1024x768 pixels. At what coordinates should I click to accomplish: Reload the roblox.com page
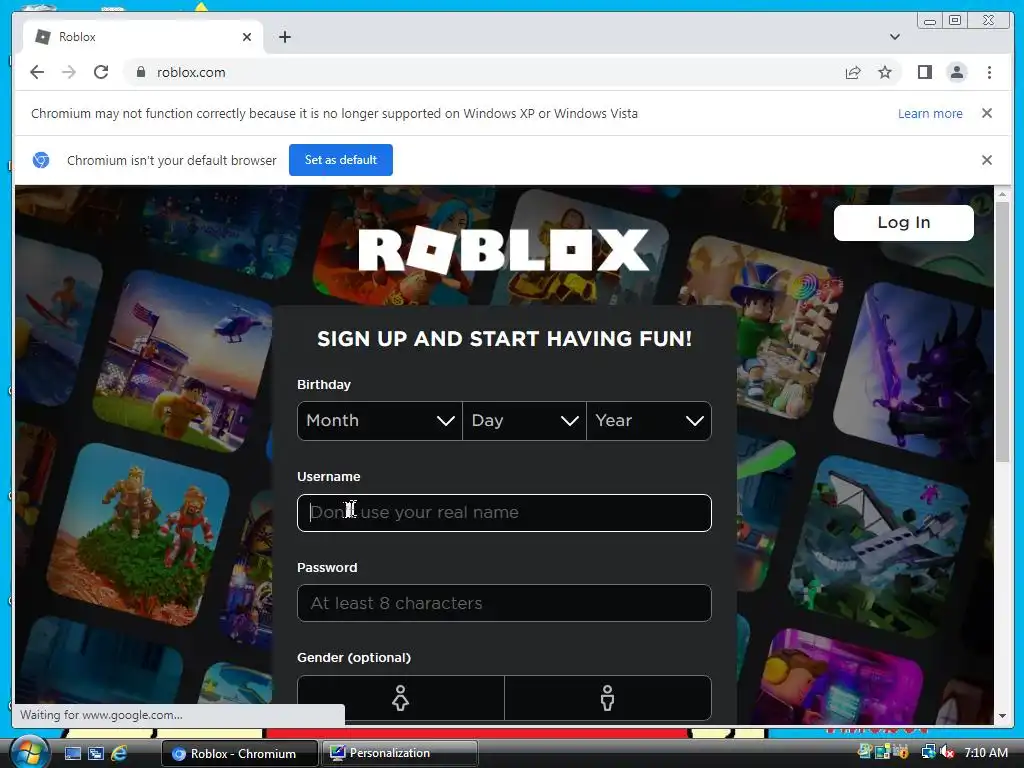(x=101, y=72)
